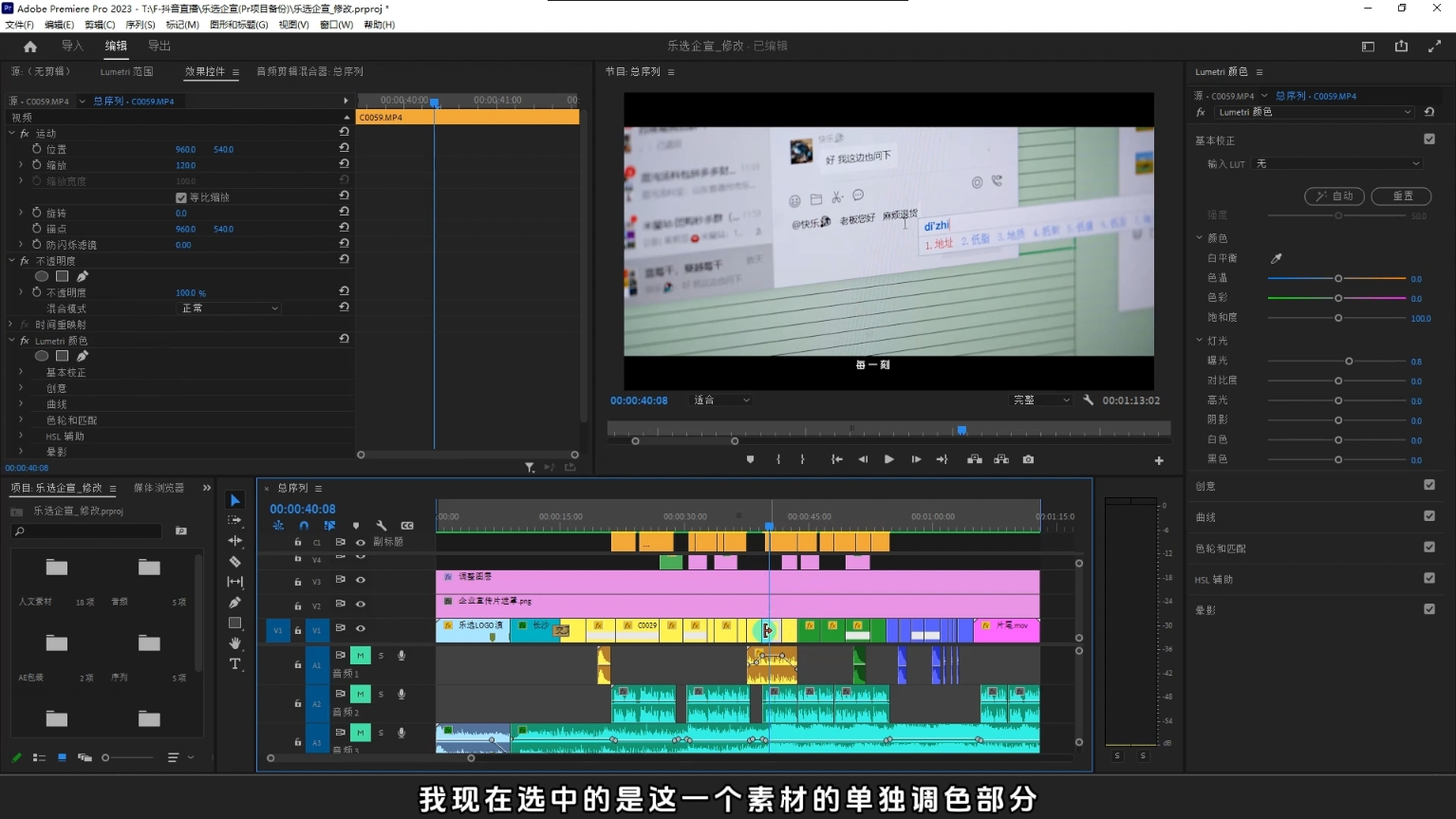This screenshot has height=819, width=1456.
Task: Hide the V2 track with eye icon
Action: pos(361,605)
